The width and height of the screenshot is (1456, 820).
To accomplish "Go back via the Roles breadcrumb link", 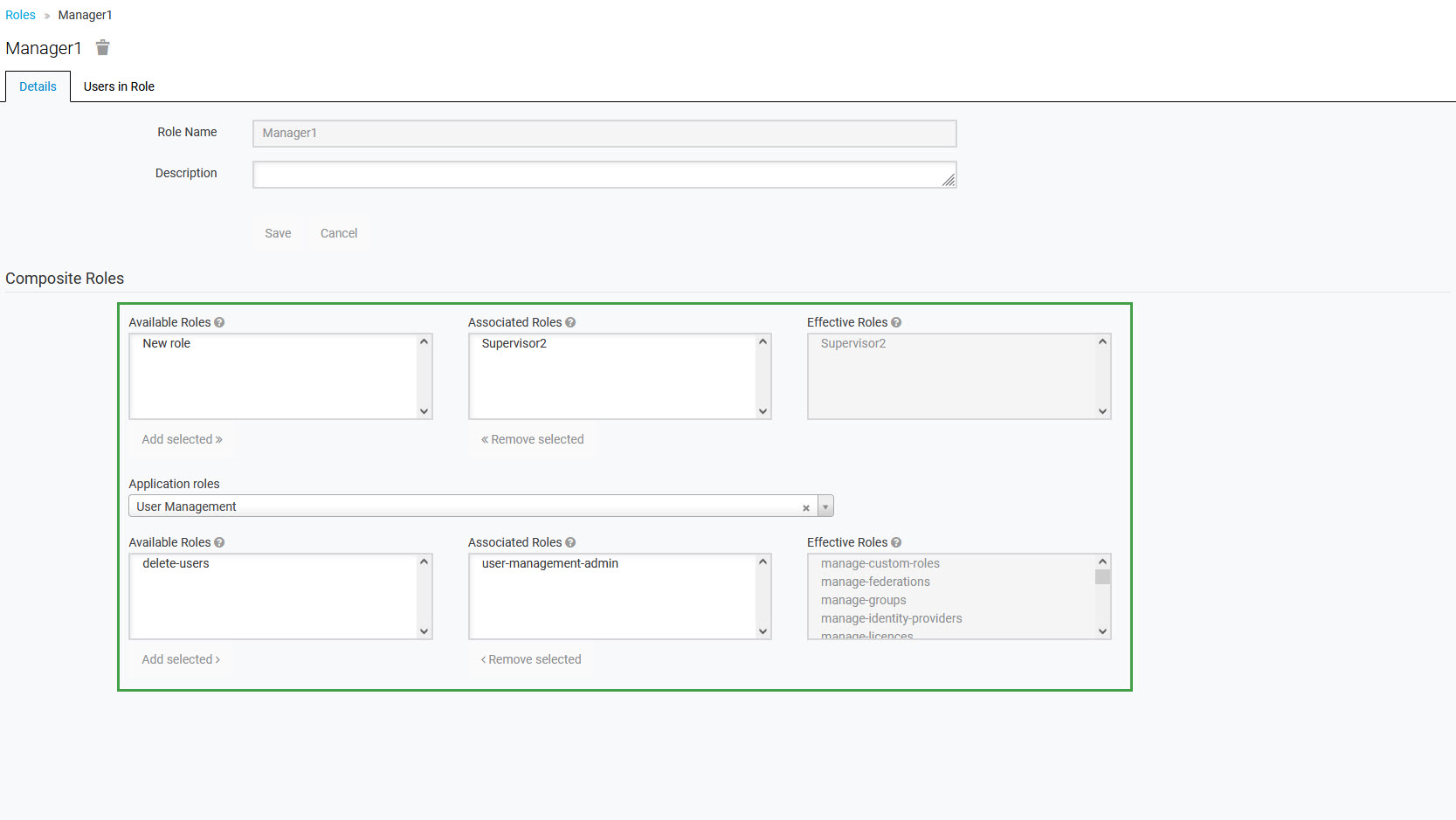I will pos(20,15).
